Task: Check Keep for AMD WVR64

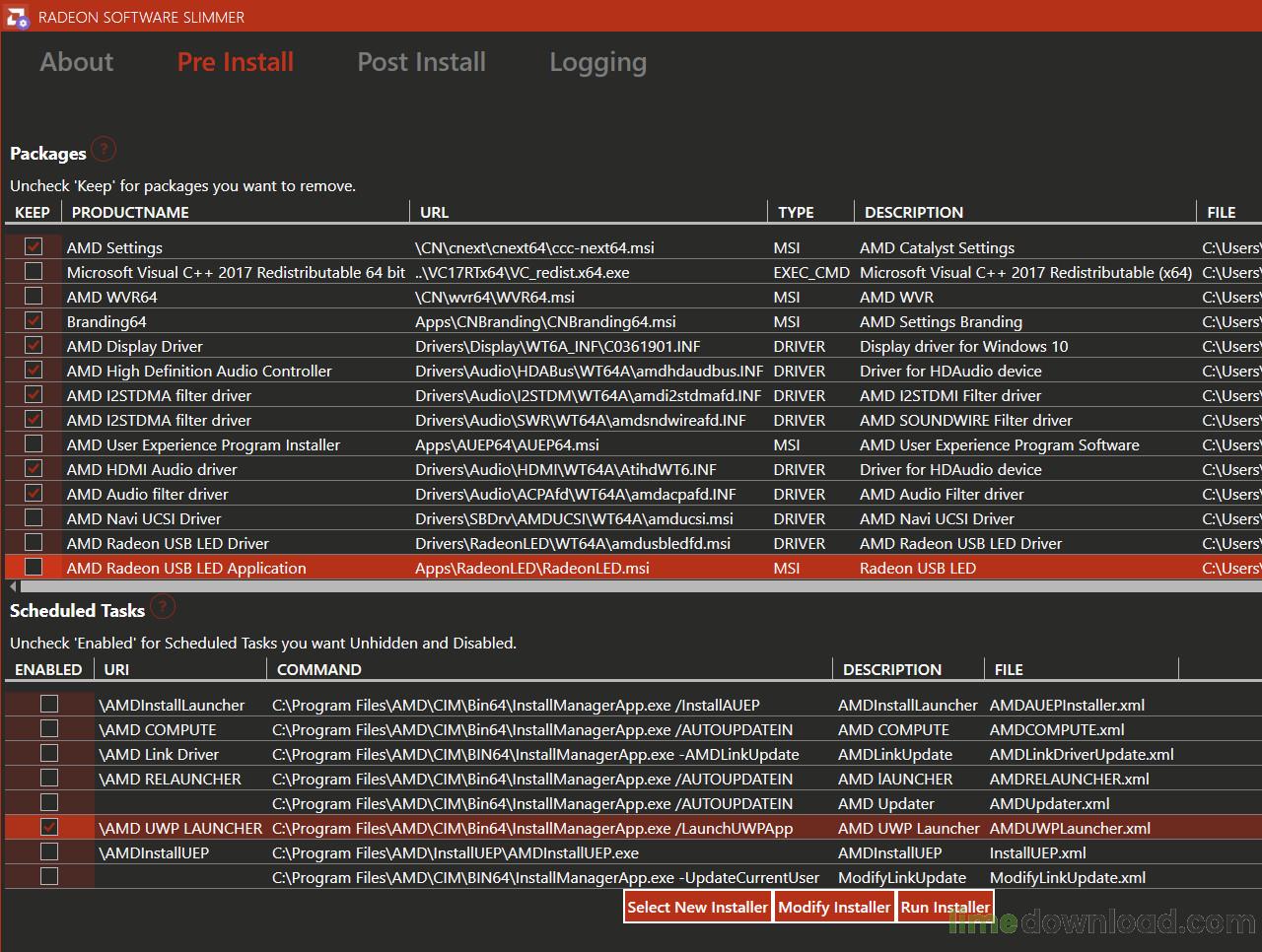Action: (x=34, y=296)
